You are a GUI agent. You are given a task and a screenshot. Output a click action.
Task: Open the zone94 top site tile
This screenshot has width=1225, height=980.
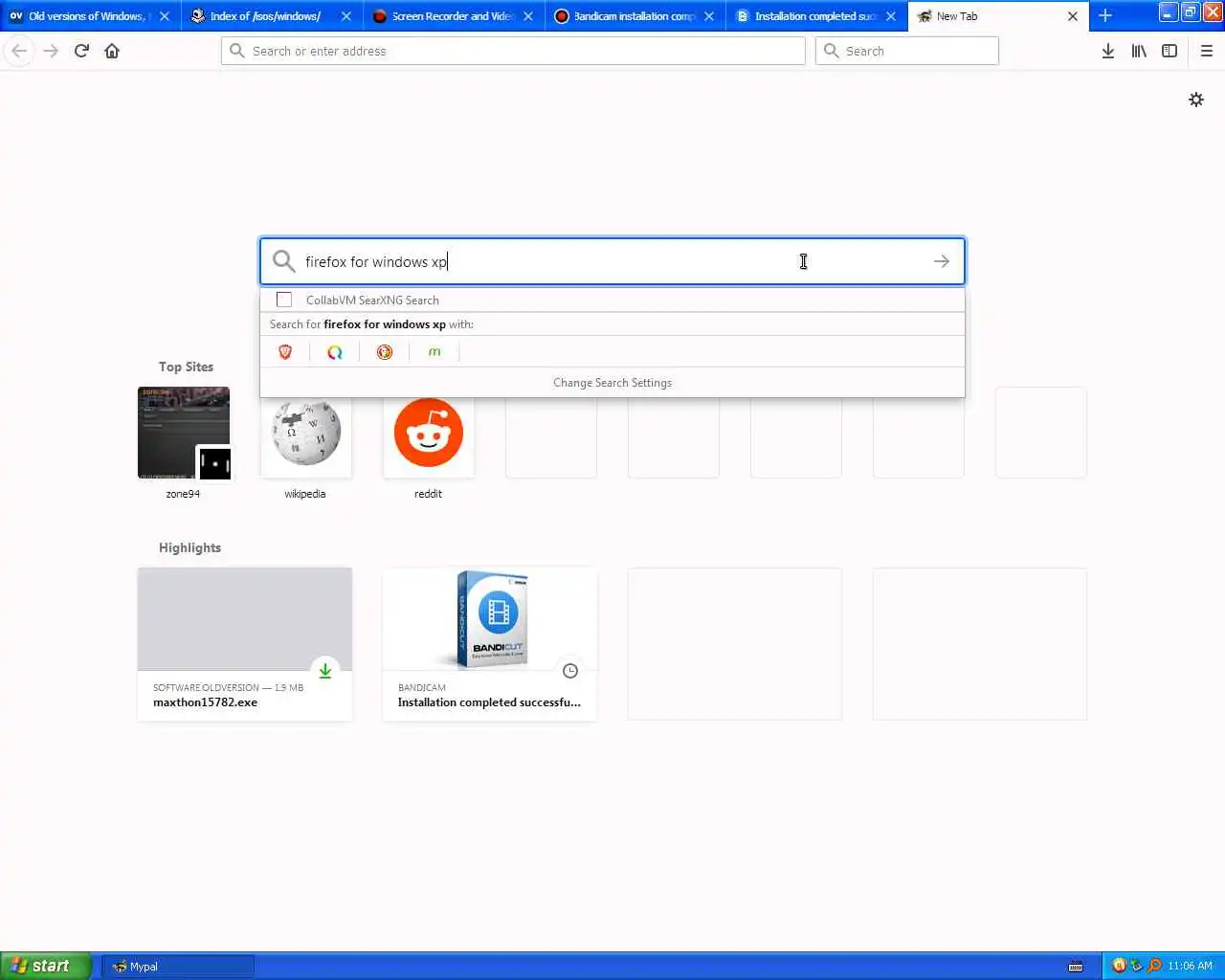click(184, 433)
